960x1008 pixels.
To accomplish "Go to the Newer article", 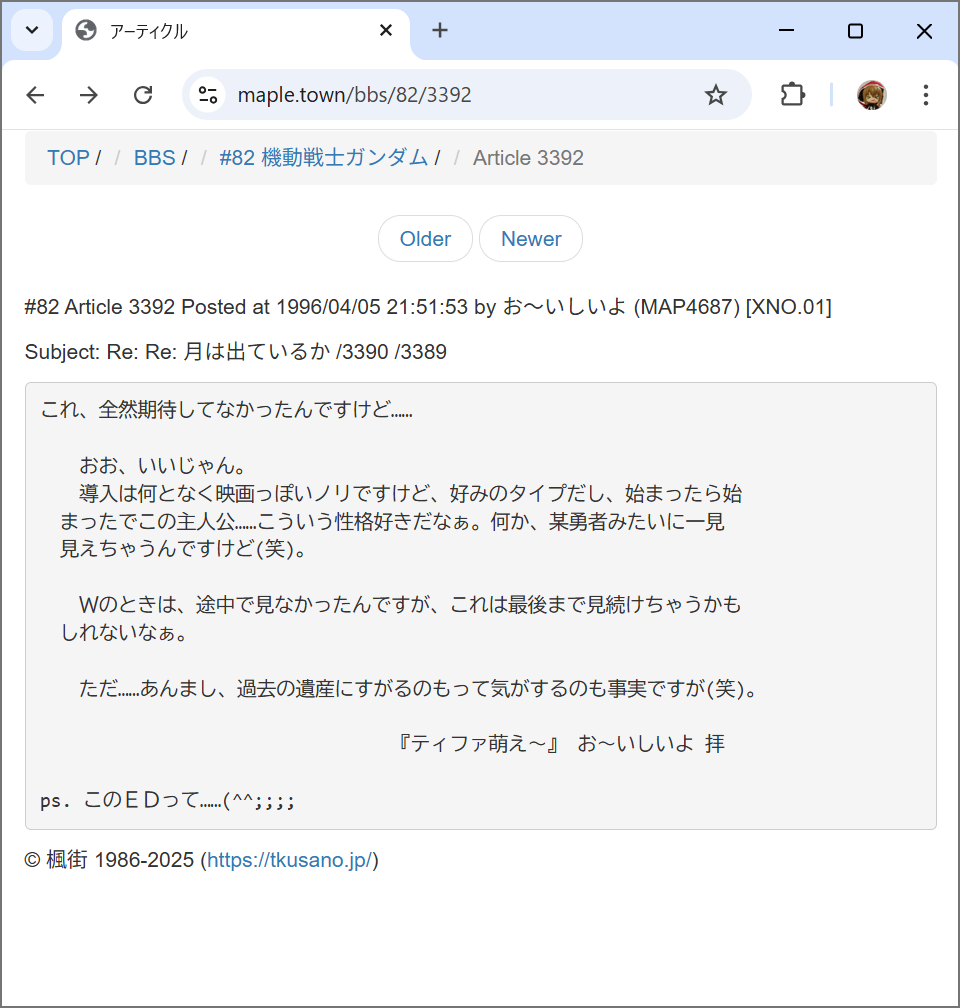I will (x=531, y=239).
